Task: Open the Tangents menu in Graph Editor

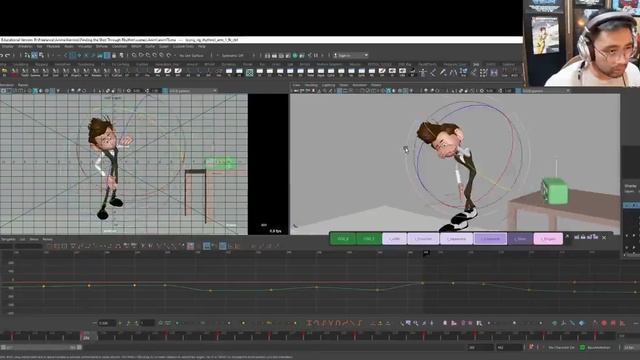Action: [8, 239]
